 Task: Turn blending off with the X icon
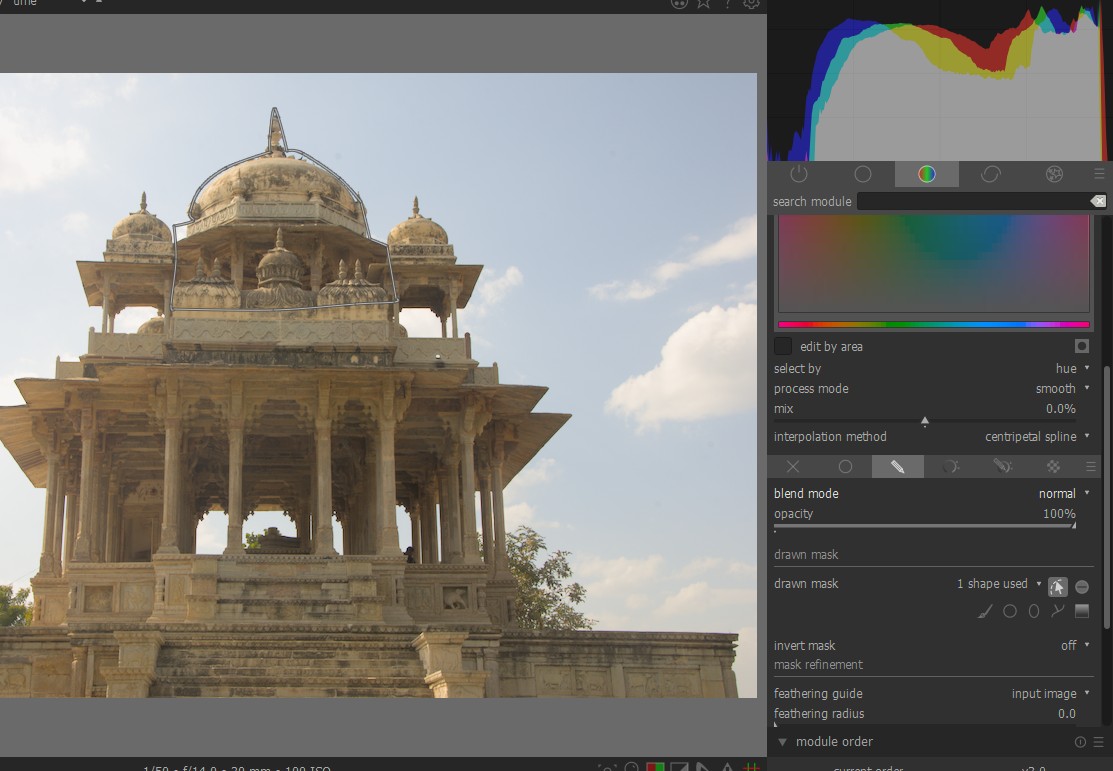(x=793, y=466)
